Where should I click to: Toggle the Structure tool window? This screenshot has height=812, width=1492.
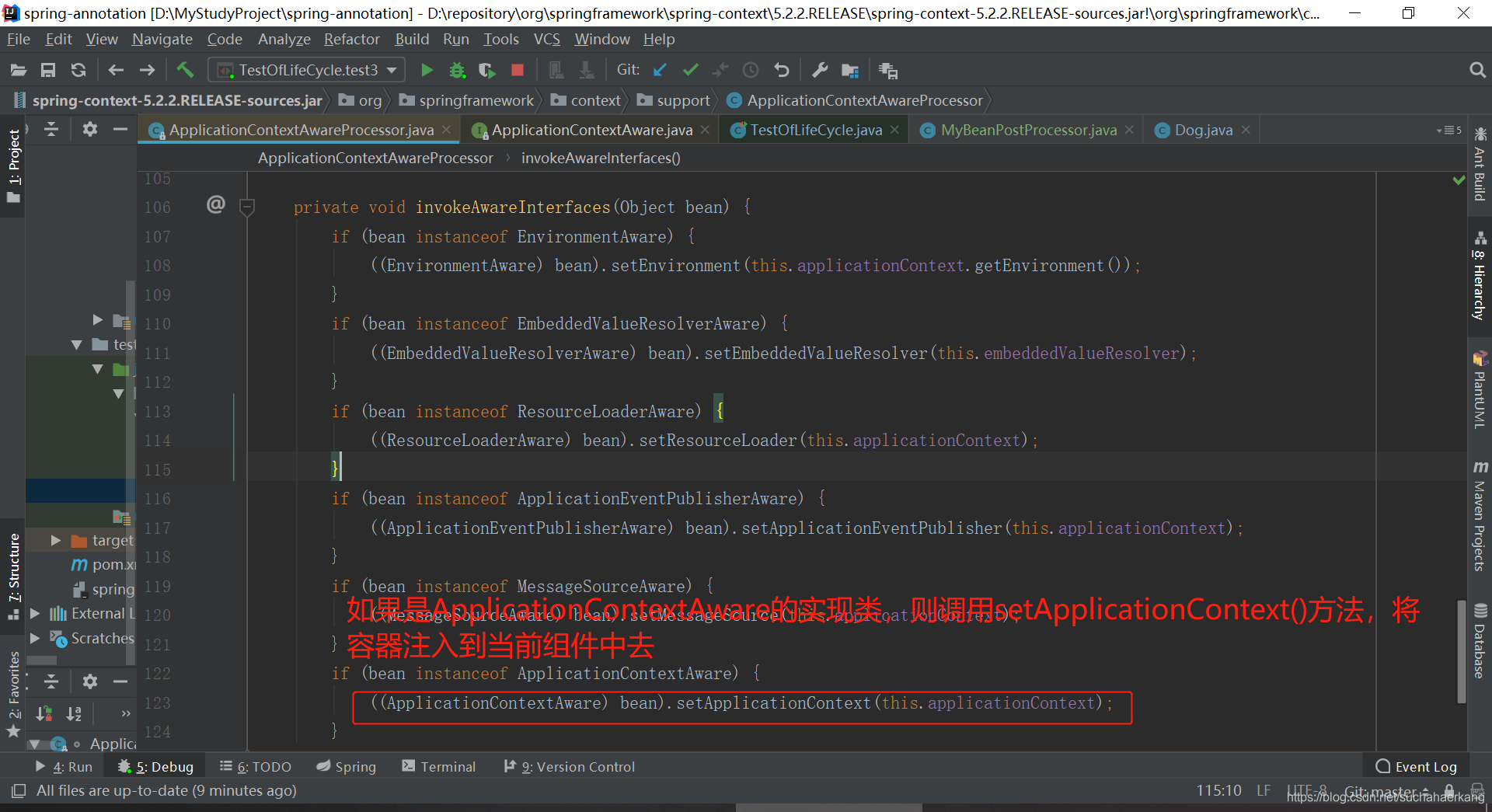pos(13,575)
